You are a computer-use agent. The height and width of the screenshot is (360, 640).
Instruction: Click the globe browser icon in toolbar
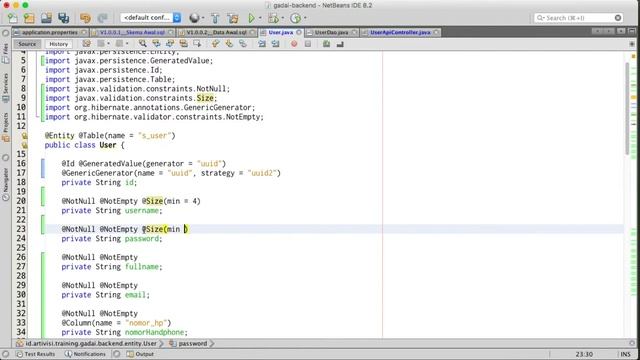coord(194,18)
